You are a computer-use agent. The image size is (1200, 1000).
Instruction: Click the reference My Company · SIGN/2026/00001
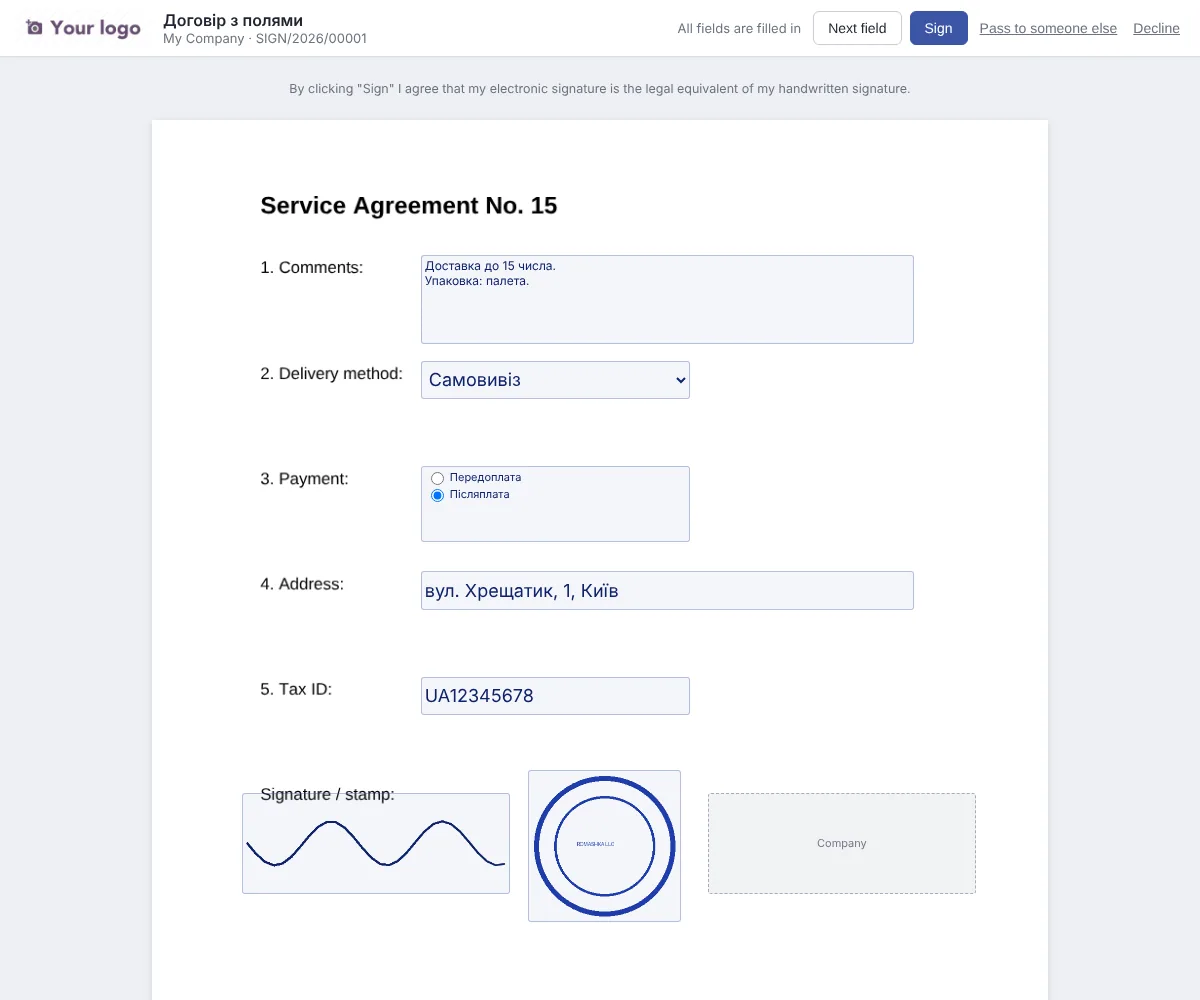click(x=265, y=39)
